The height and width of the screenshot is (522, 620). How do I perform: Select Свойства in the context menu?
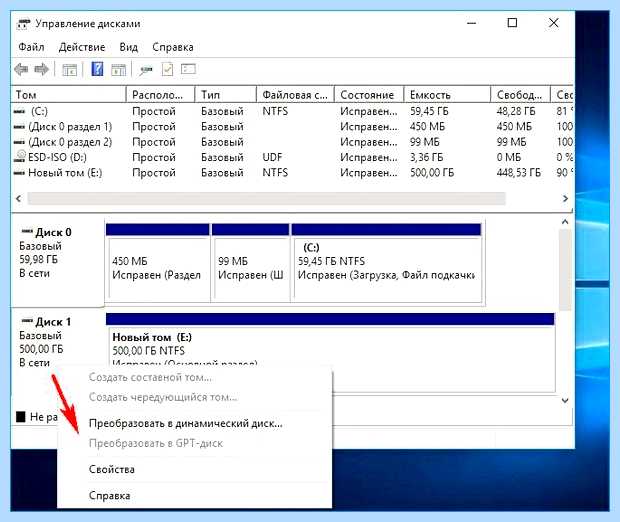[x=112, y=469]
